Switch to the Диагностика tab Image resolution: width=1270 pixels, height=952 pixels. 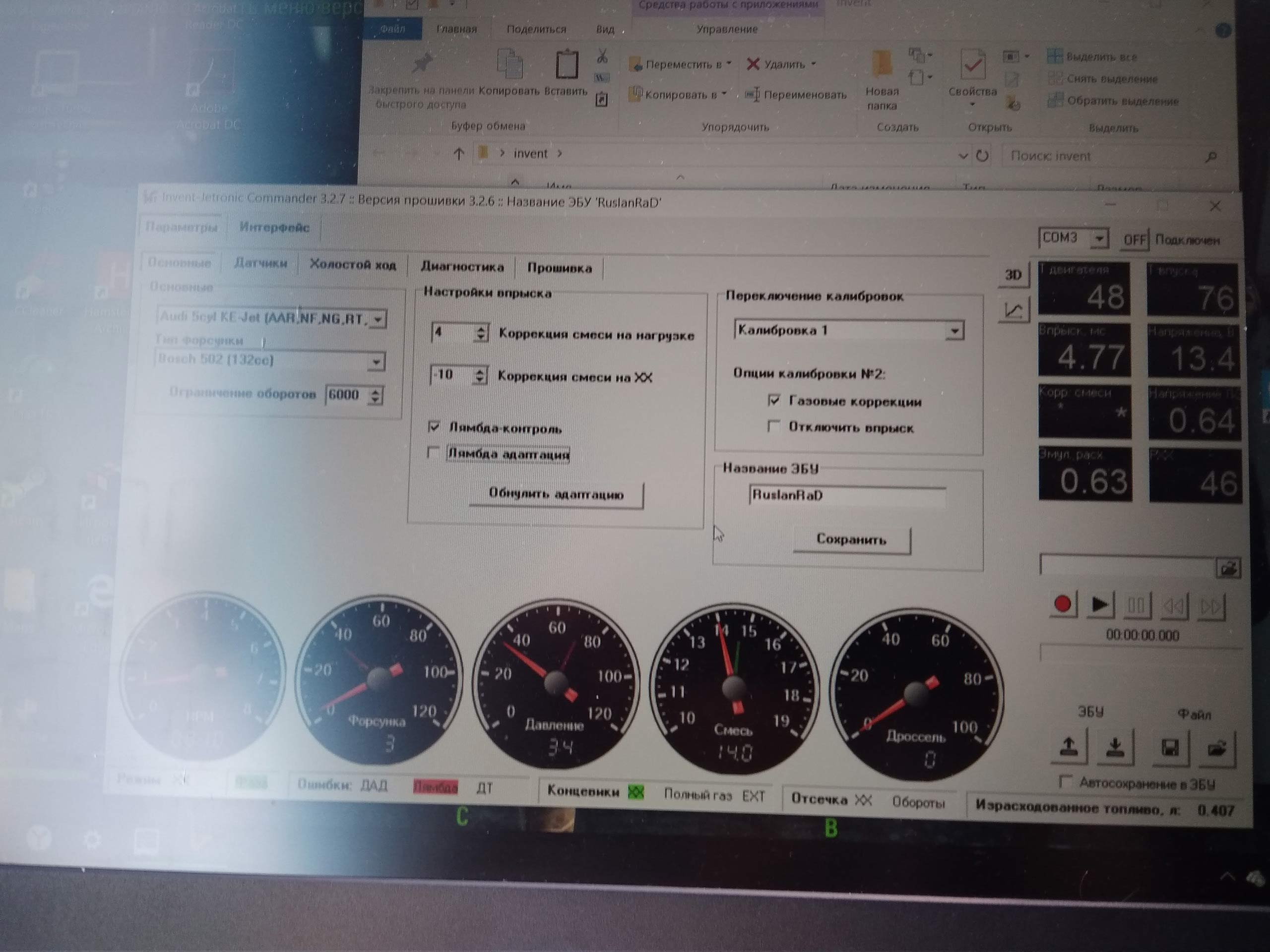click(x=462, y=267)
